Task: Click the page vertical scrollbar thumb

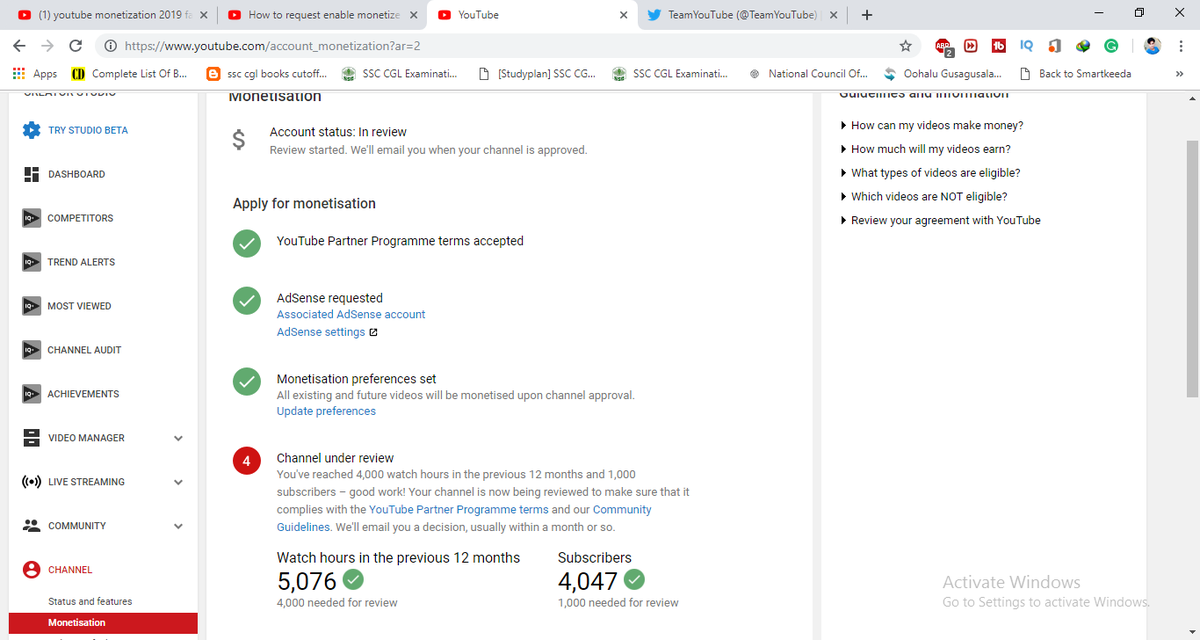Action: [x=1191, y=270]
